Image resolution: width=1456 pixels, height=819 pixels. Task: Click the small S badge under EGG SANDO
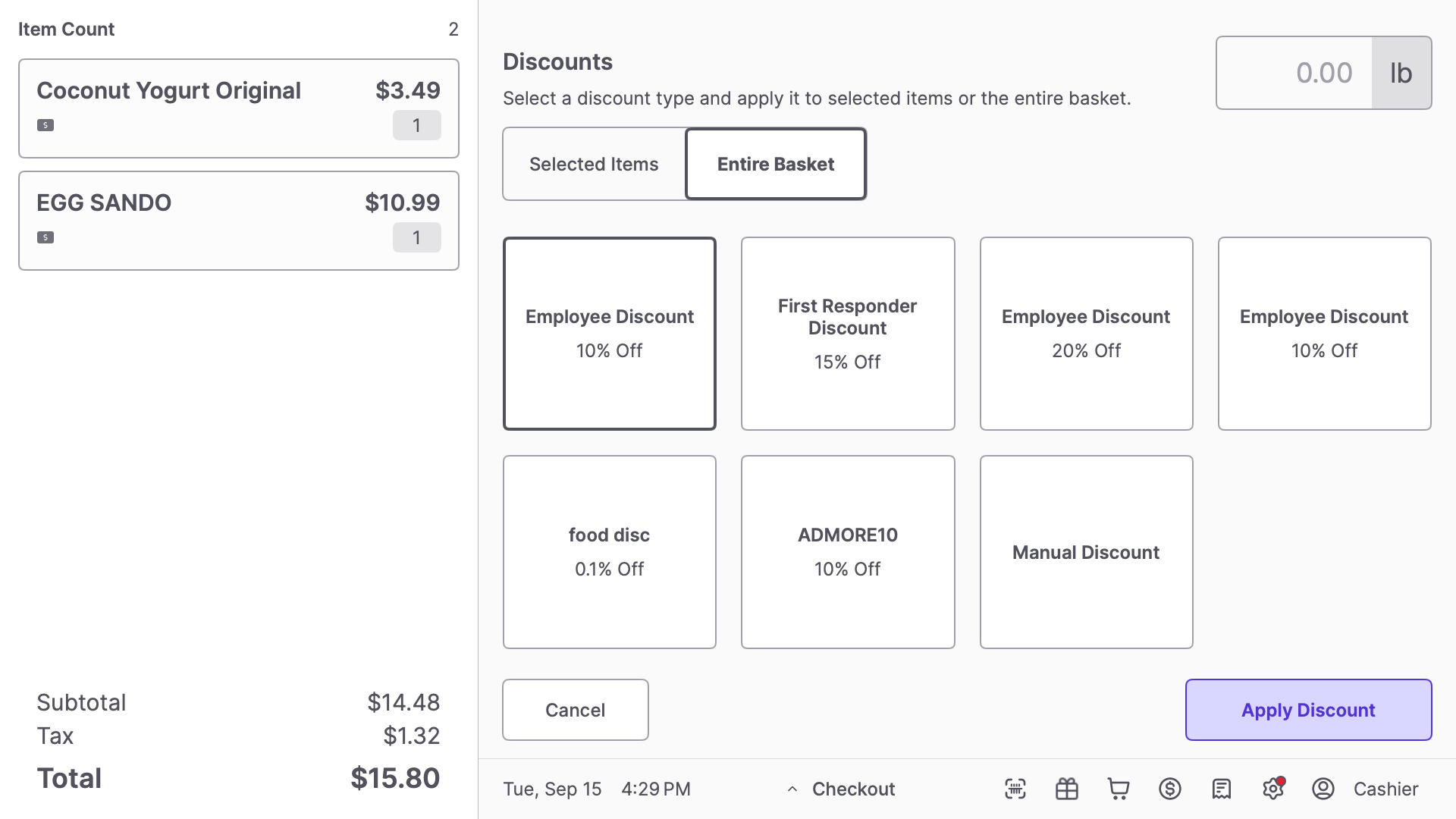45,237
